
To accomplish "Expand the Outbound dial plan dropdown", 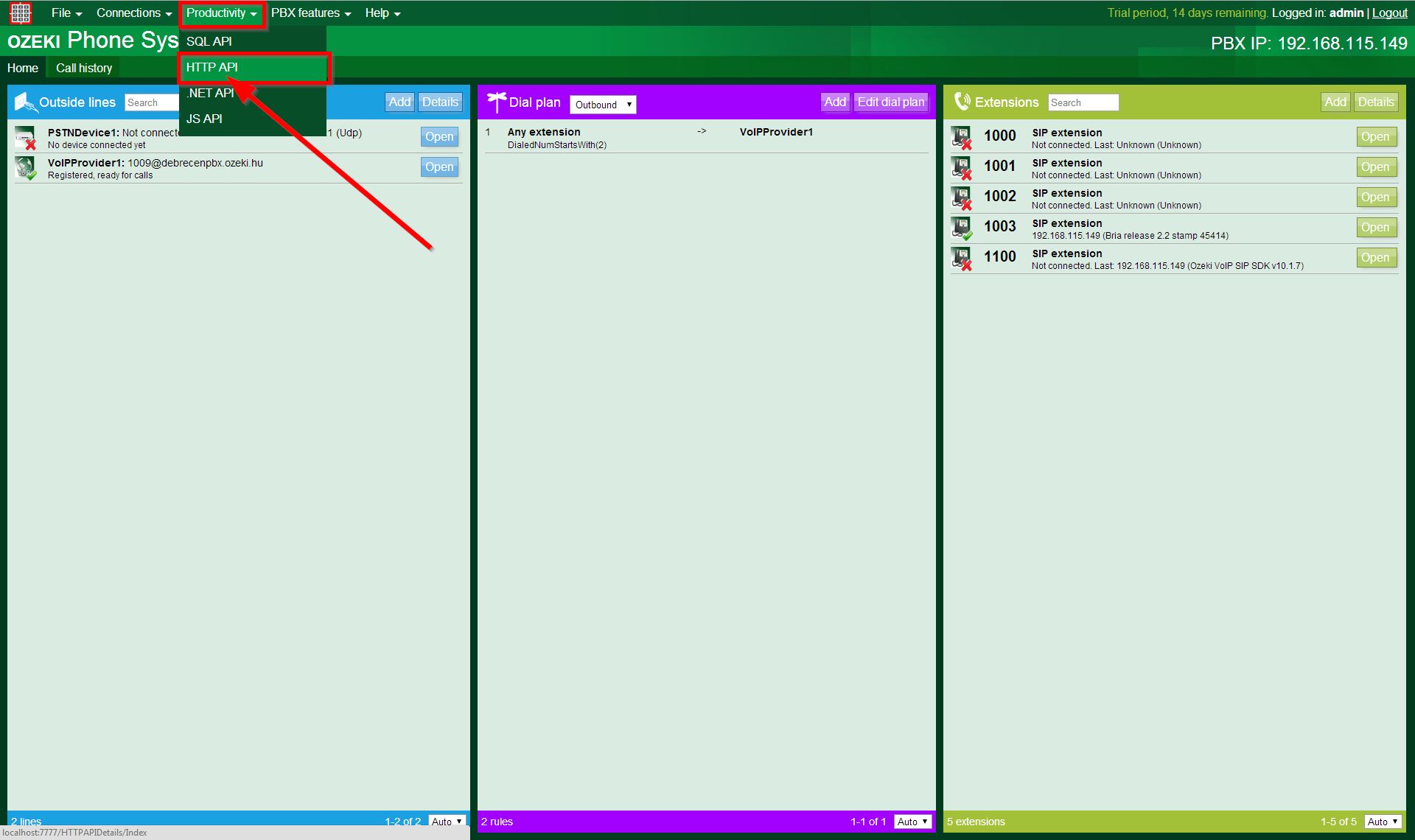I will click(x=603, y=103).
